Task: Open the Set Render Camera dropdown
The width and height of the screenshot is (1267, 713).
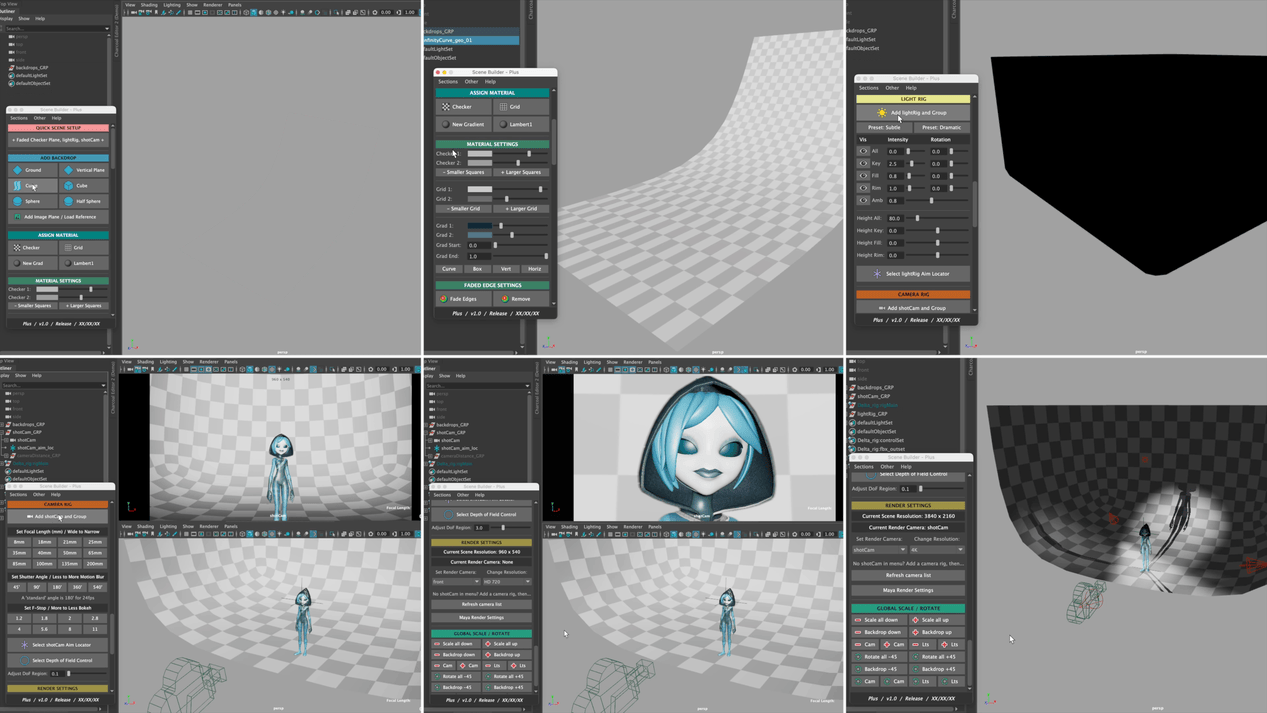Action: coord(880,549)
